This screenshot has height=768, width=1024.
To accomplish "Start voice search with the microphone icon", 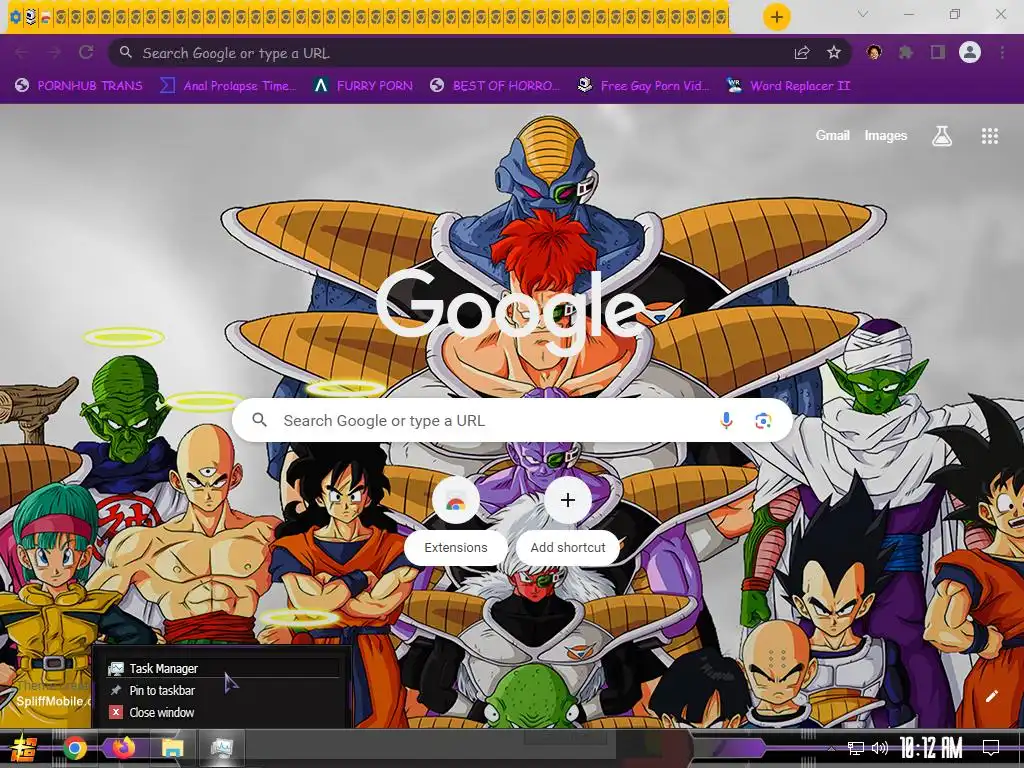I will [726, 421].
